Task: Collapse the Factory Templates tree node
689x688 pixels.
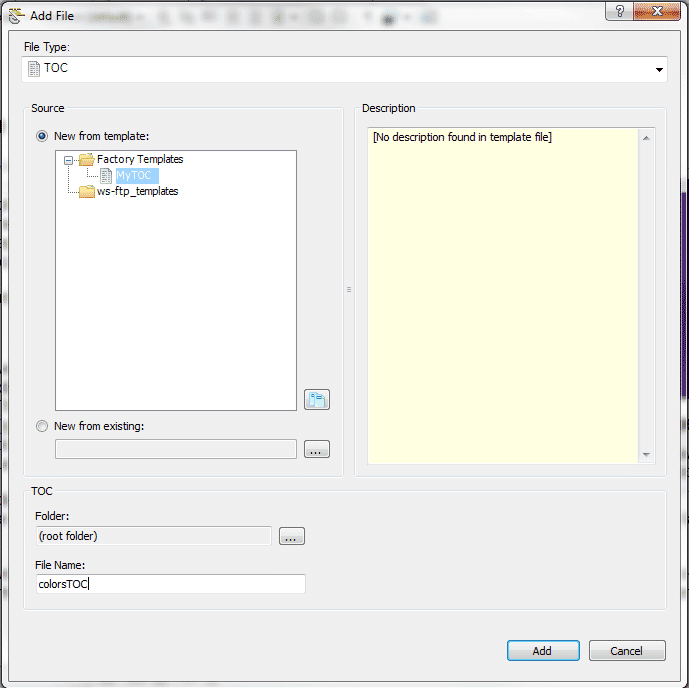Action: pos(69,160)
